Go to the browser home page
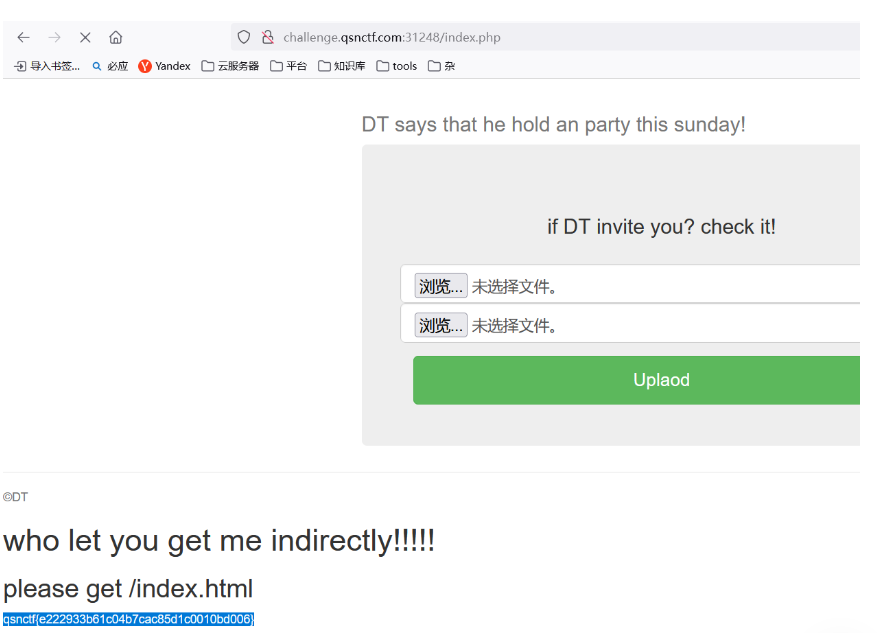The width and height of the screenshot is (884, 633). [x=116, y=37]
